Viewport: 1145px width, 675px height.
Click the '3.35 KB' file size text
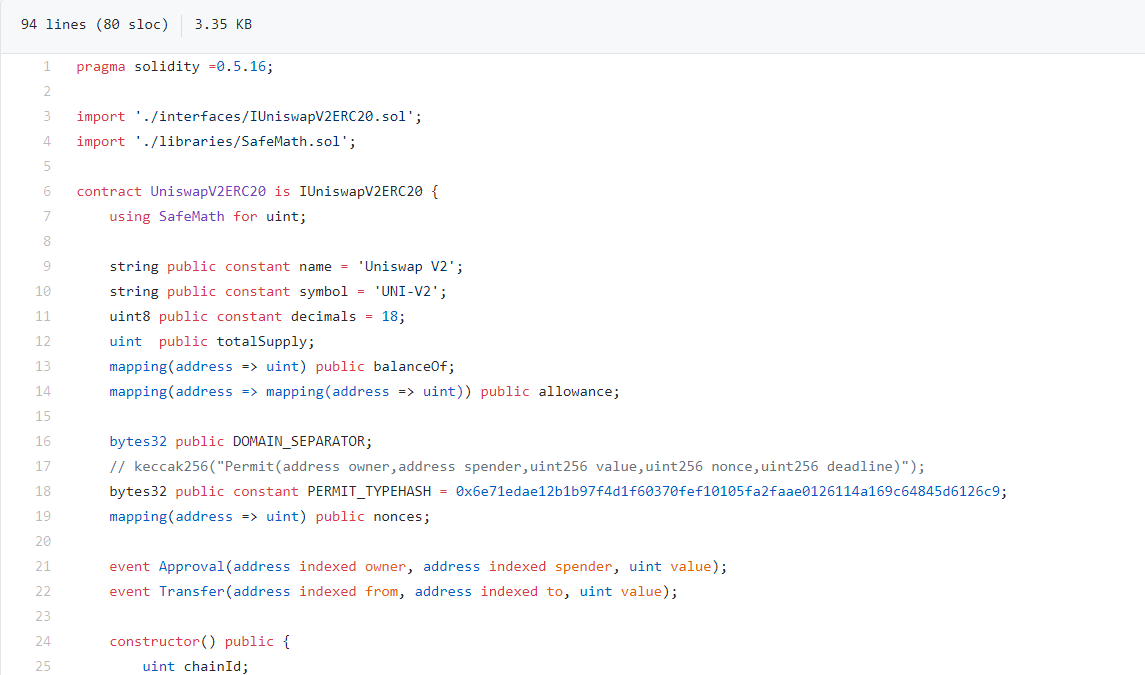(x=223, y=24)
